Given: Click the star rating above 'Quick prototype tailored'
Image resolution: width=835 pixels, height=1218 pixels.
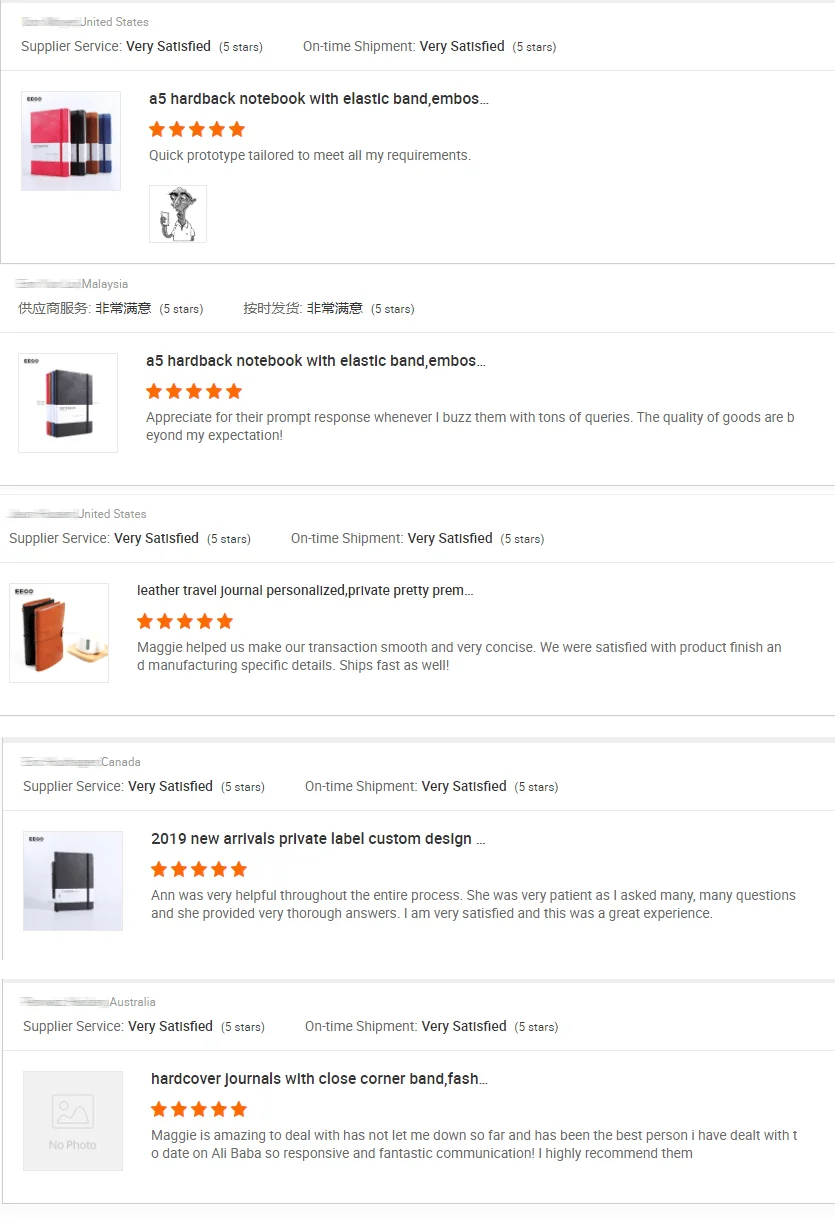Looking at the screenshot, I should (197, 129).
